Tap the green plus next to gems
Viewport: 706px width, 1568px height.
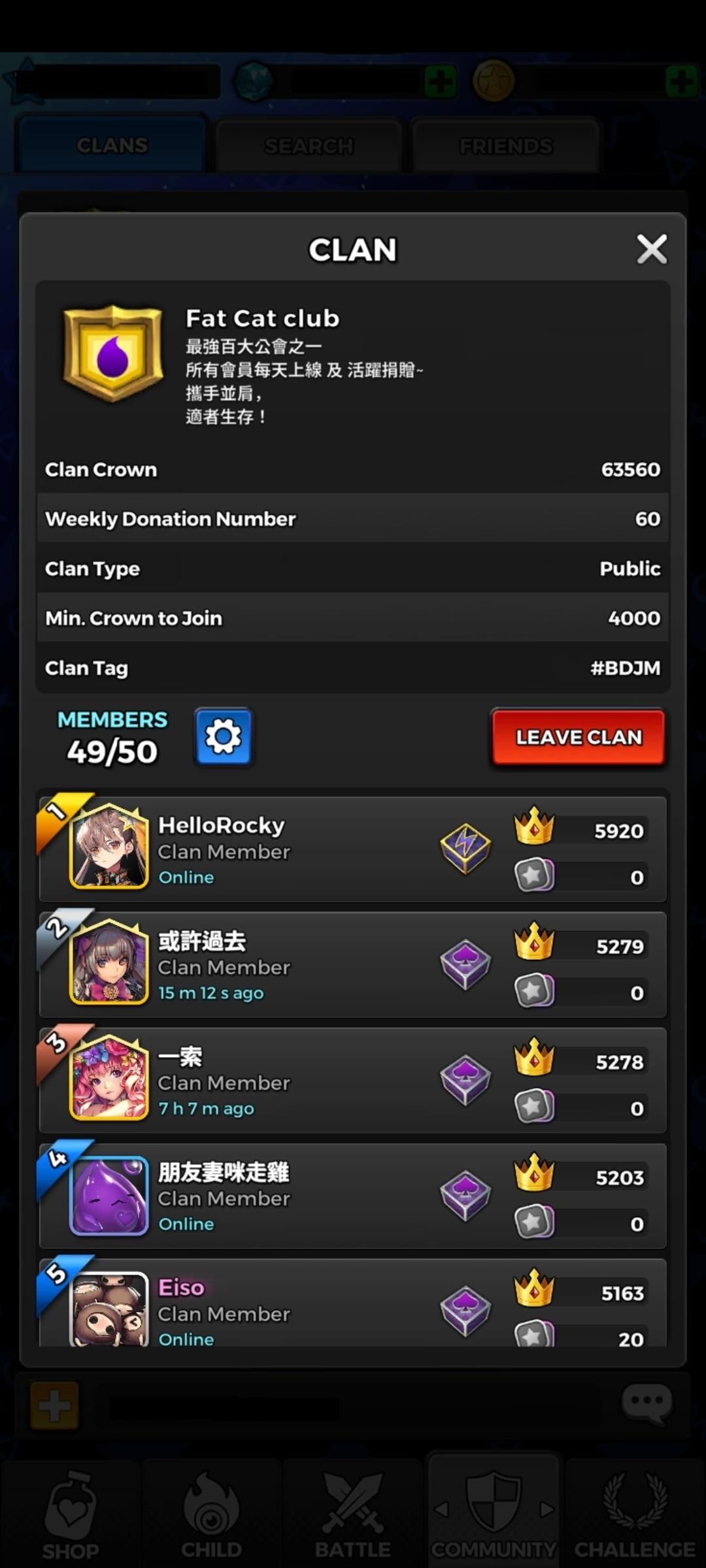click(x=440, y=83)
